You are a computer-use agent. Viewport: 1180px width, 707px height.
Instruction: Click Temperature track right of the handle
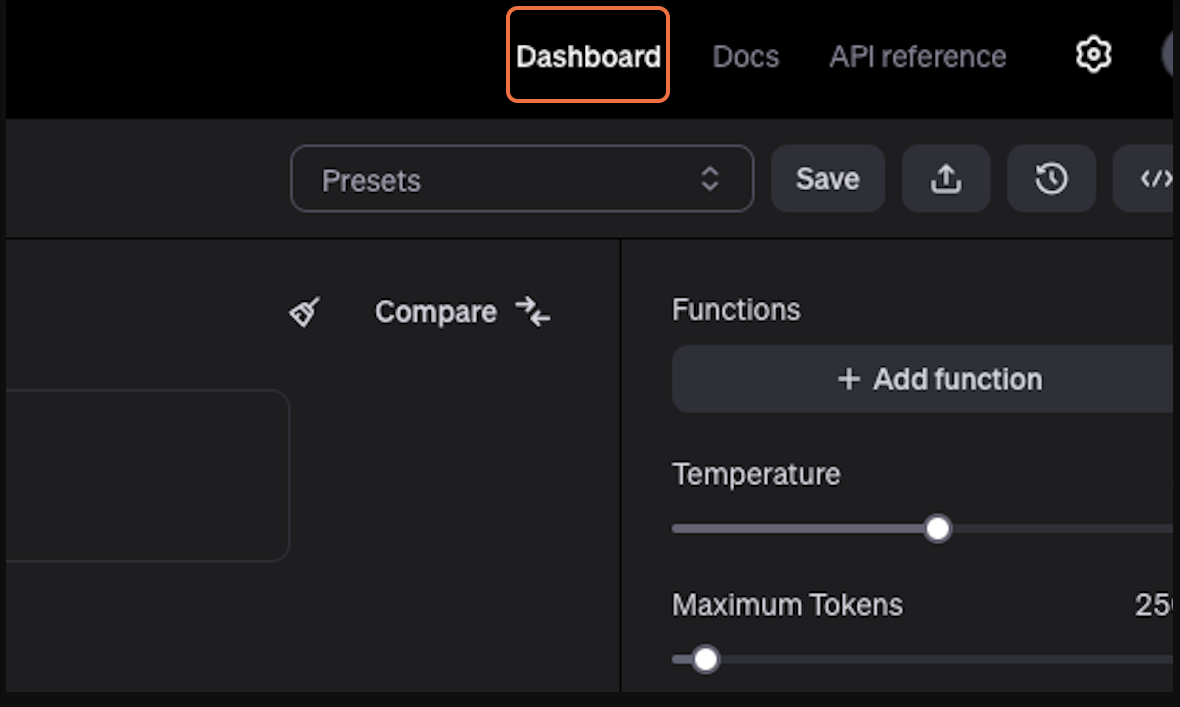(1060, 528)
